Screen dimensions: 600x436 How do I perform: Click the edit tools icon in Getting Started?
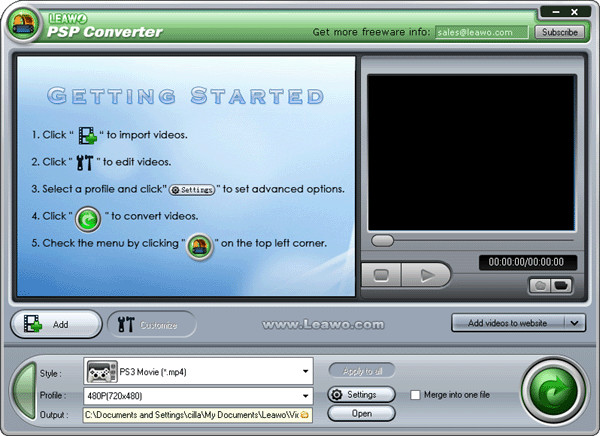85,163
